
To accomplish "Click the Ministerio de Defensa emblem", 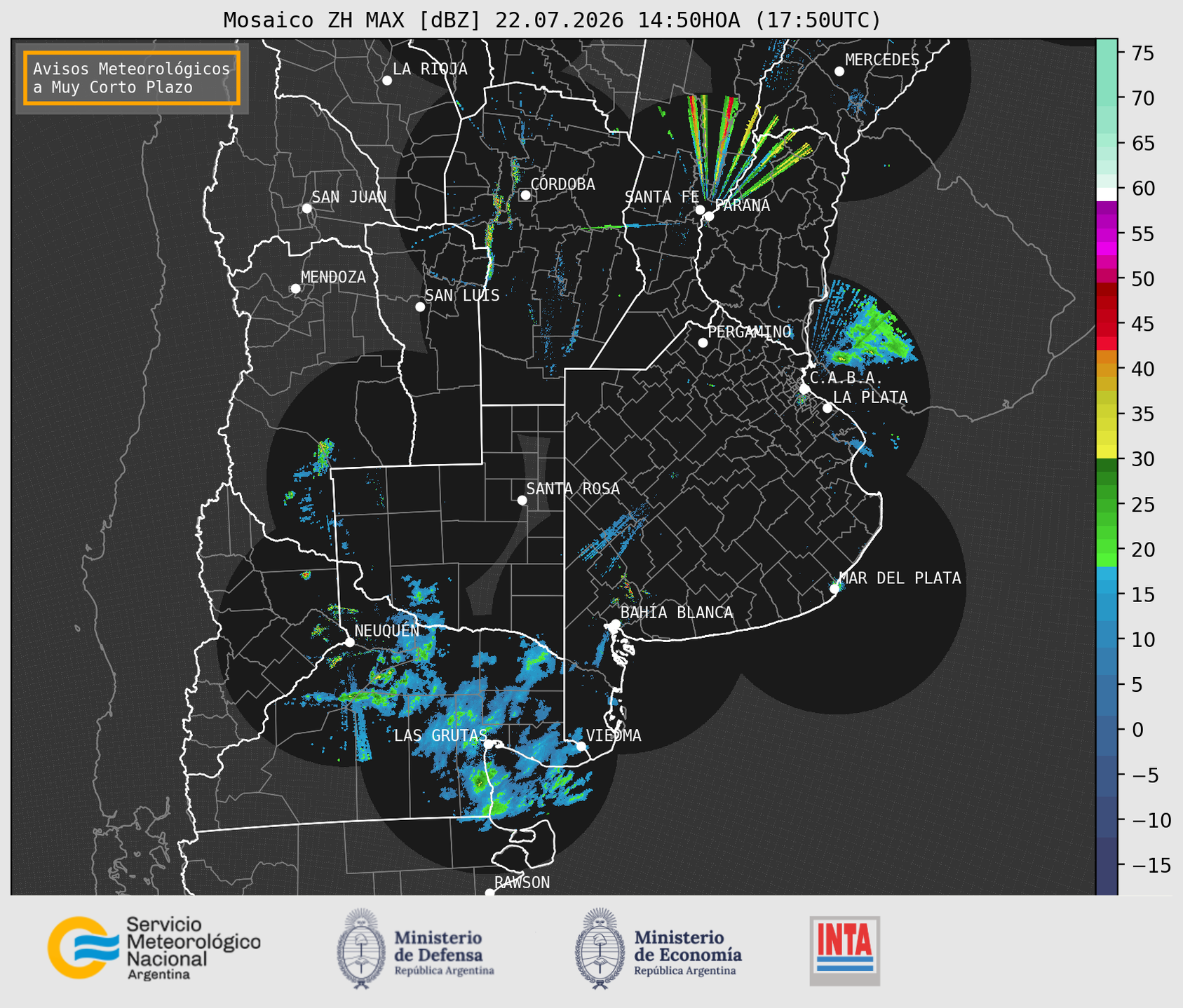I will [x=361, y=949].
